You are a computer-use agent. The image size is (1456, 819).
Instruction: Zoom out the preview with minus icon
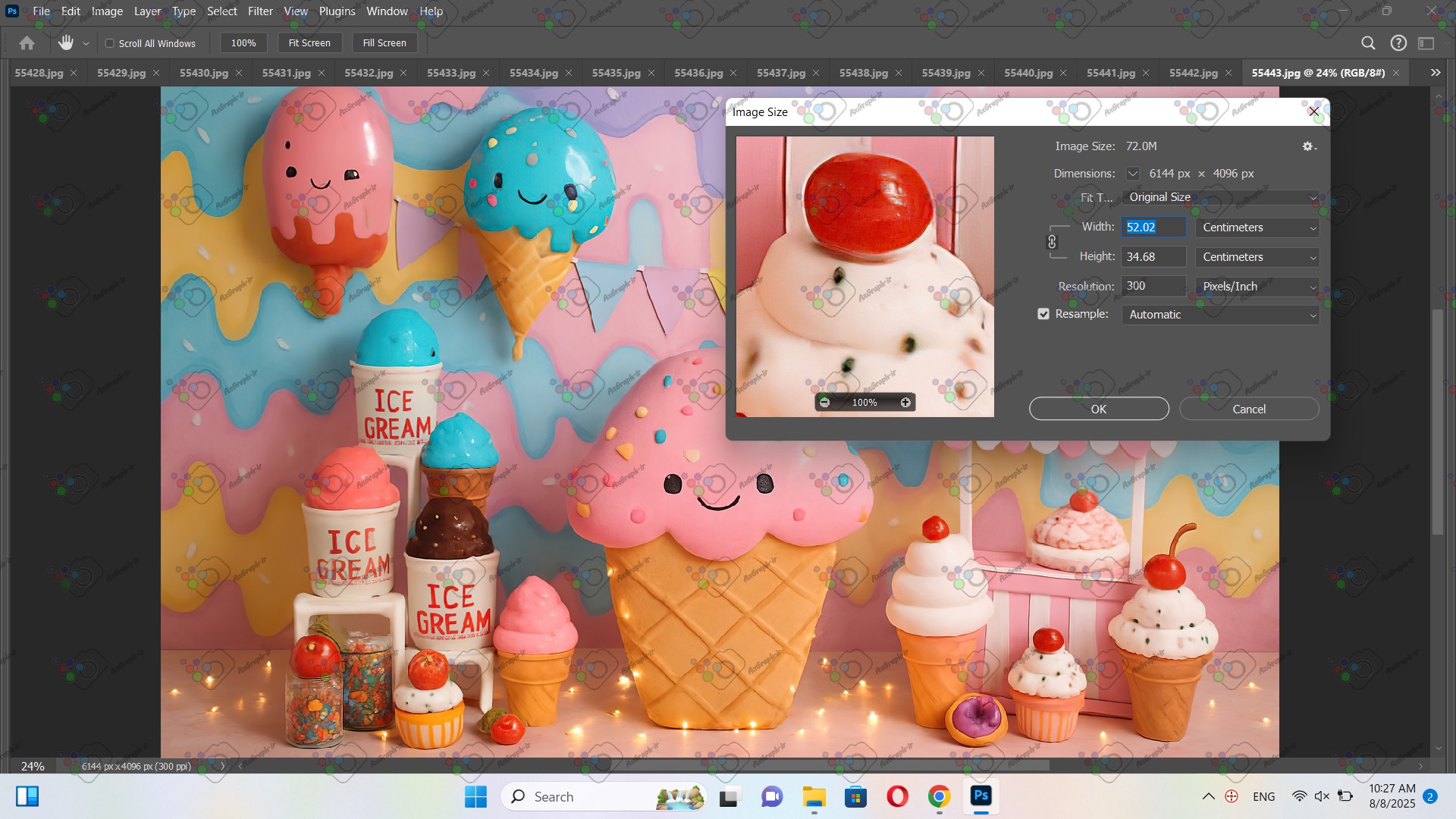[x=824, y=403]
